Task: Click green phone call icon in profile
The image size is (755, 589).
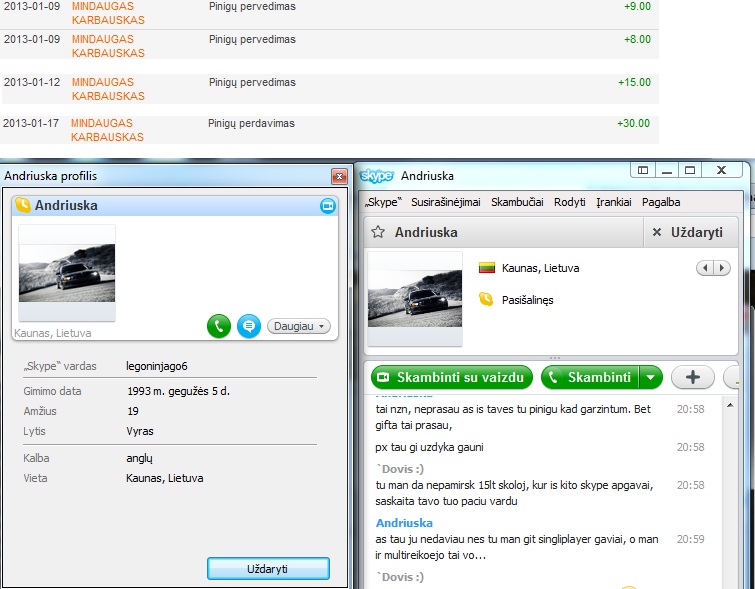Action: 219,326
